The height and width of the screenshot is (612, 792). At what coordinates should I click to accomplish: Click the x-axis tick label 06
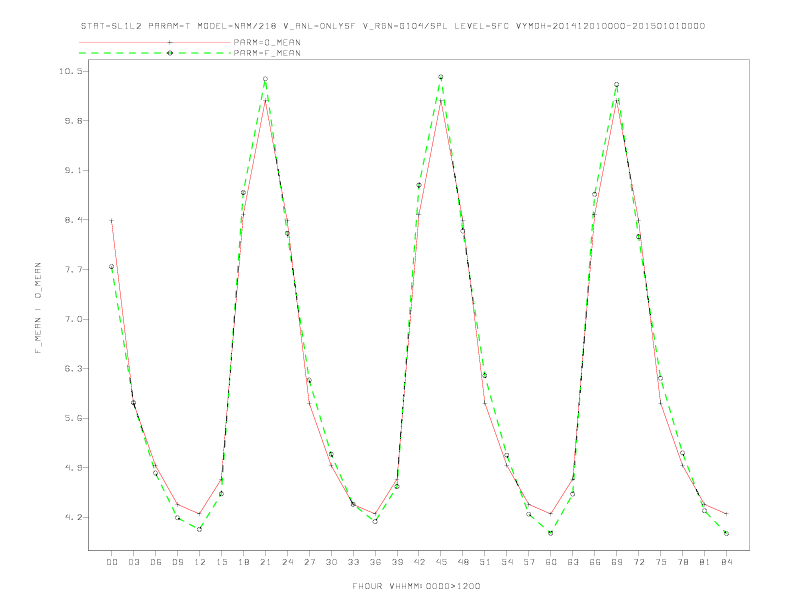pyautogui.click(x=156, y=562)
